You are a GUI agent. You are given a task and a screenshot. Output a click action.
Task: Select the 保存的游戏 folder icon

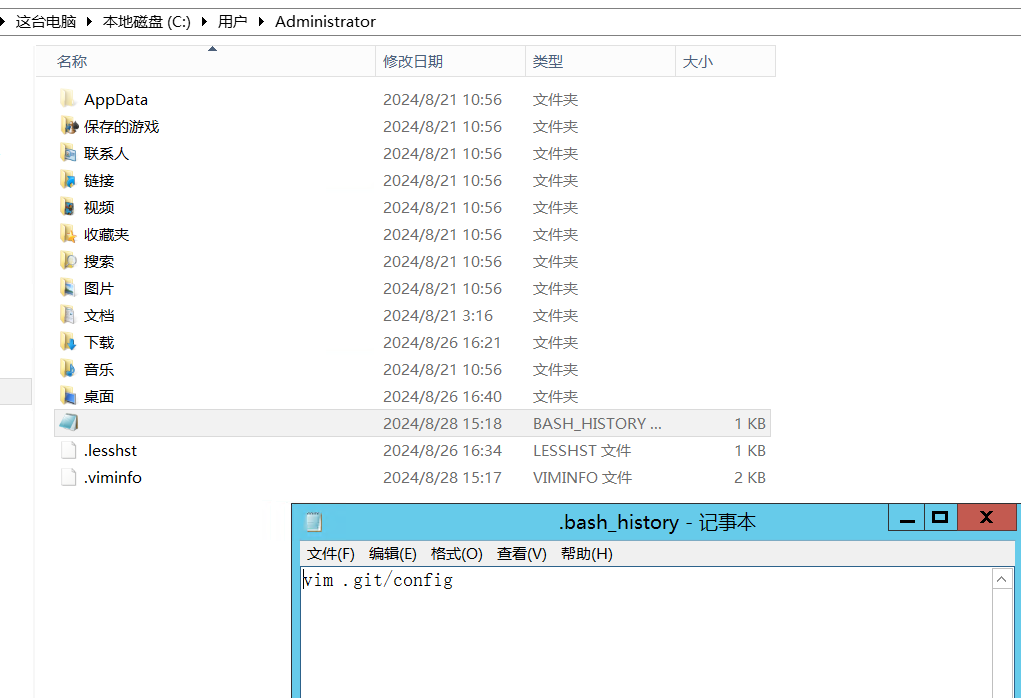click(x=68, y=126)
